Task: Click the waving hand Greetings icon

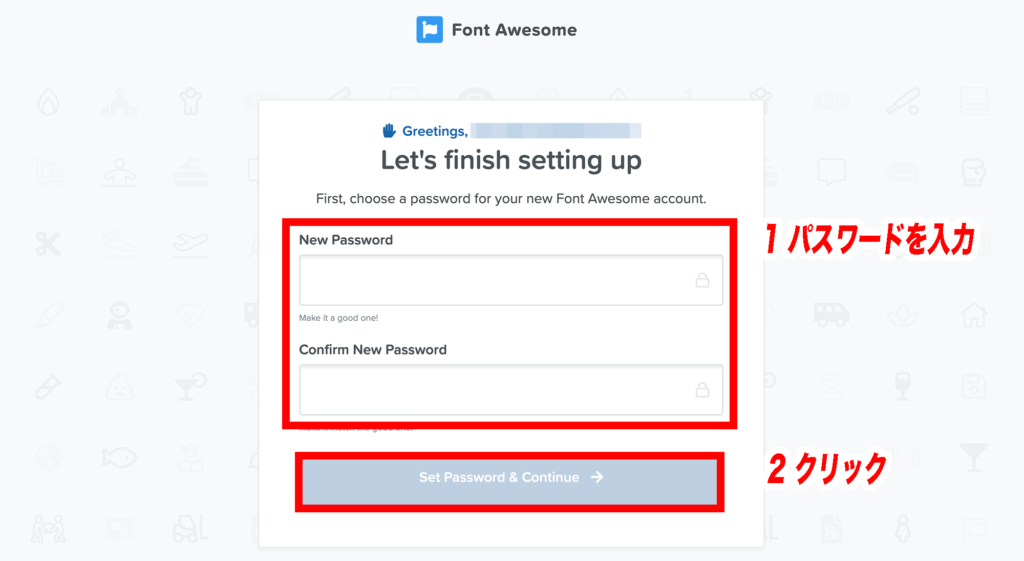Action: (389, 131)
